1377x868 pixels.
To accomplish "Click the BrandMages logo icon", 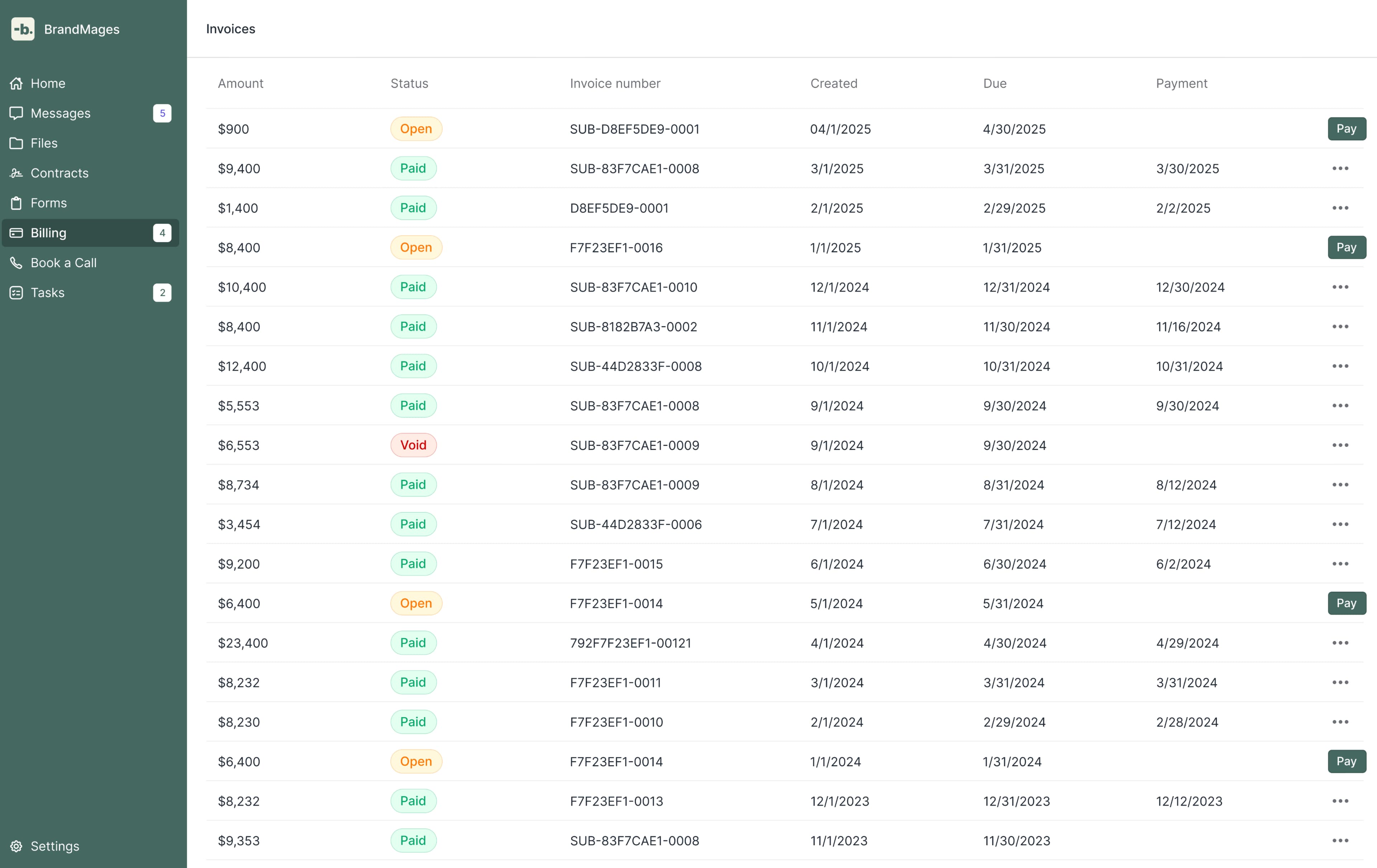I will coord(23,29).
